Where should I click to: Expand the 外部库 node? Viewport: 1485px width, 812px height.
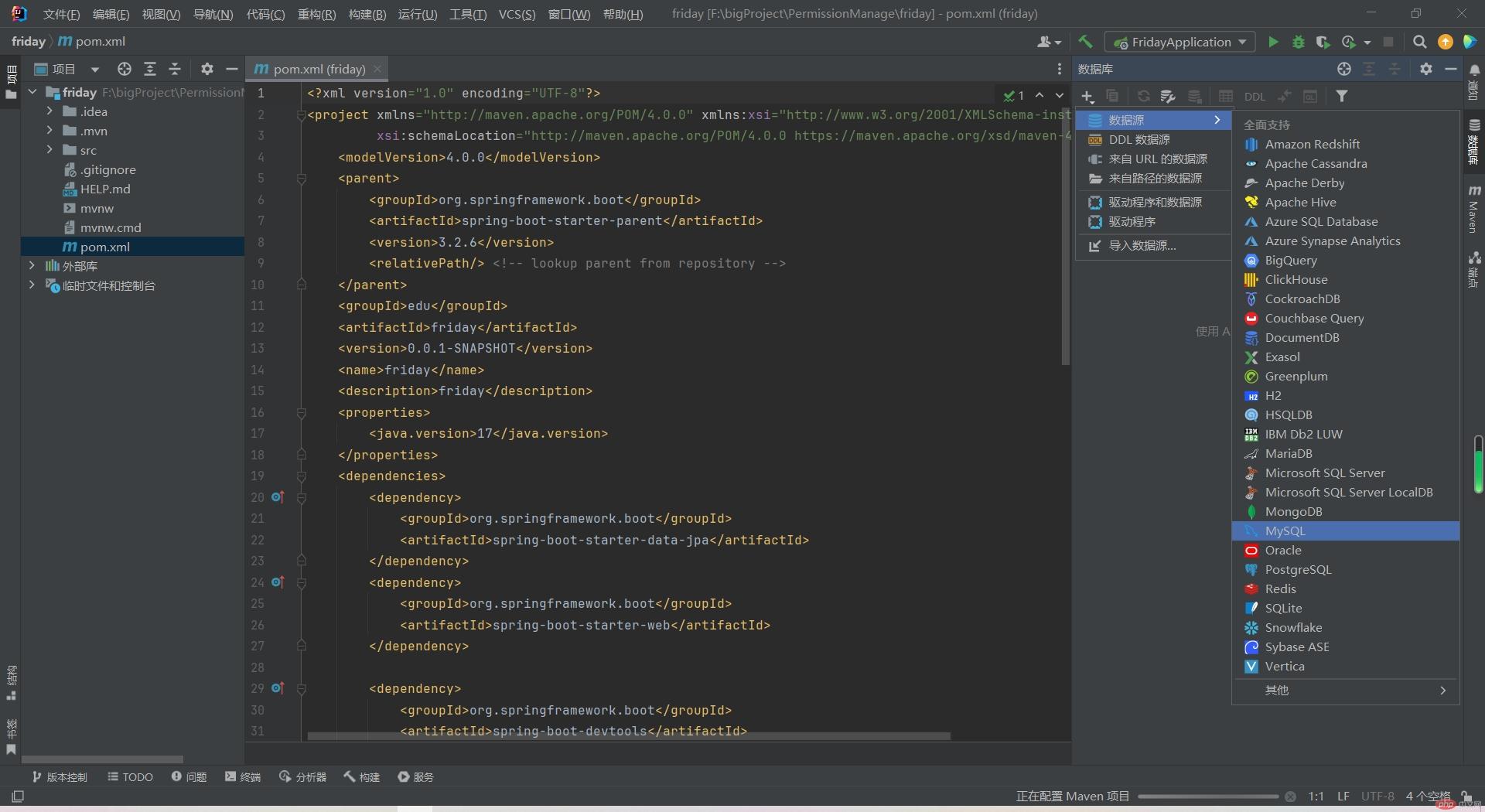[x=32, y=265]
